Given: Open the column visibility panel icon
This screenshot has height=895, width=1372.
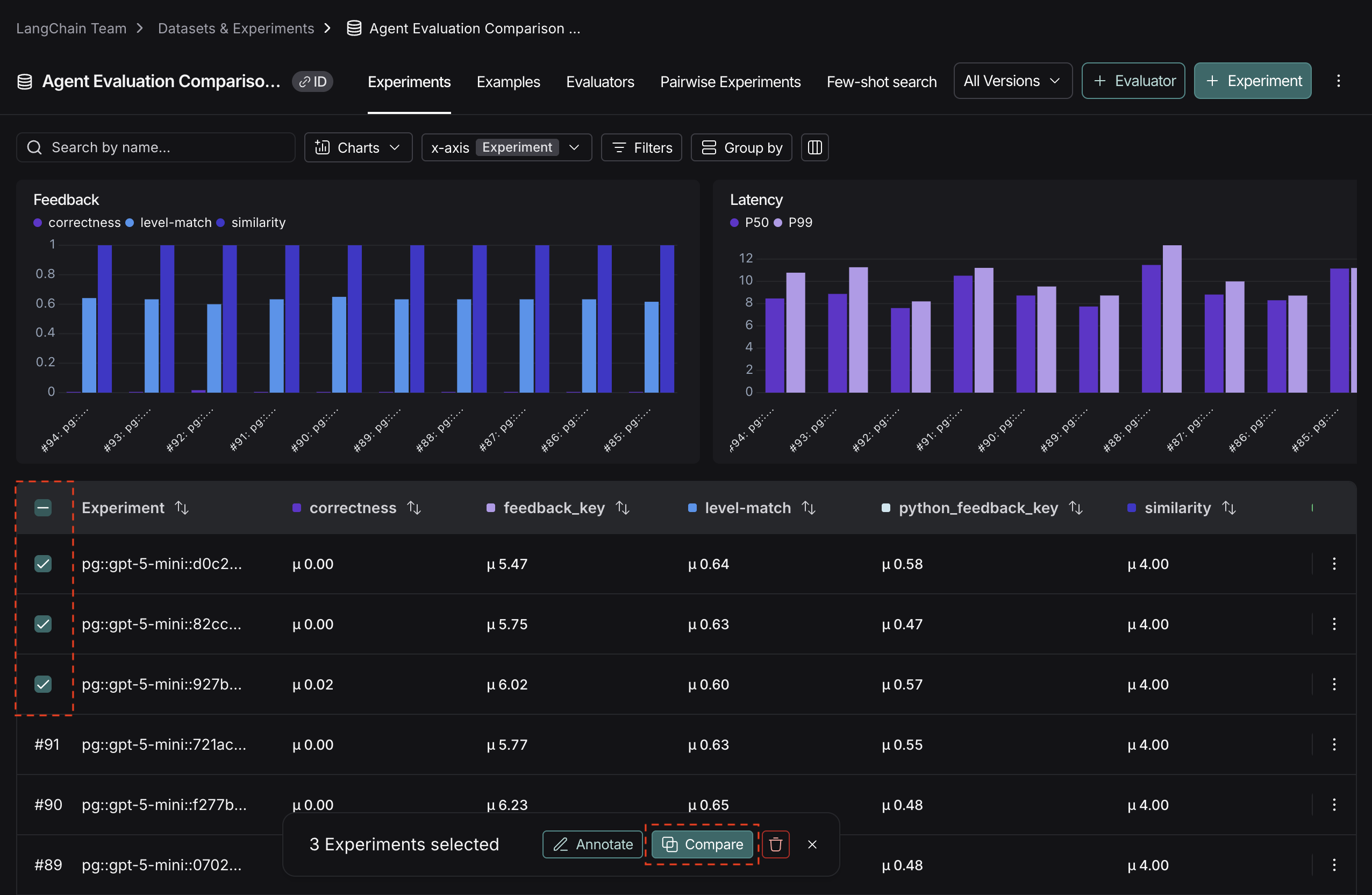Looking at the screenshot, I should click(814, 147).
